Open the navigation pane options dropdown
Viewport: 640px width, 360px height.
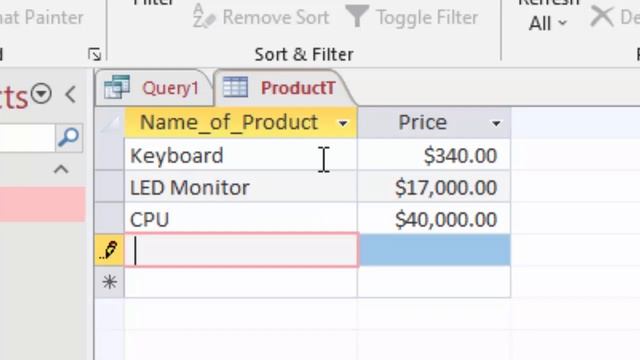pyautogui.click(x=42, y=94)
